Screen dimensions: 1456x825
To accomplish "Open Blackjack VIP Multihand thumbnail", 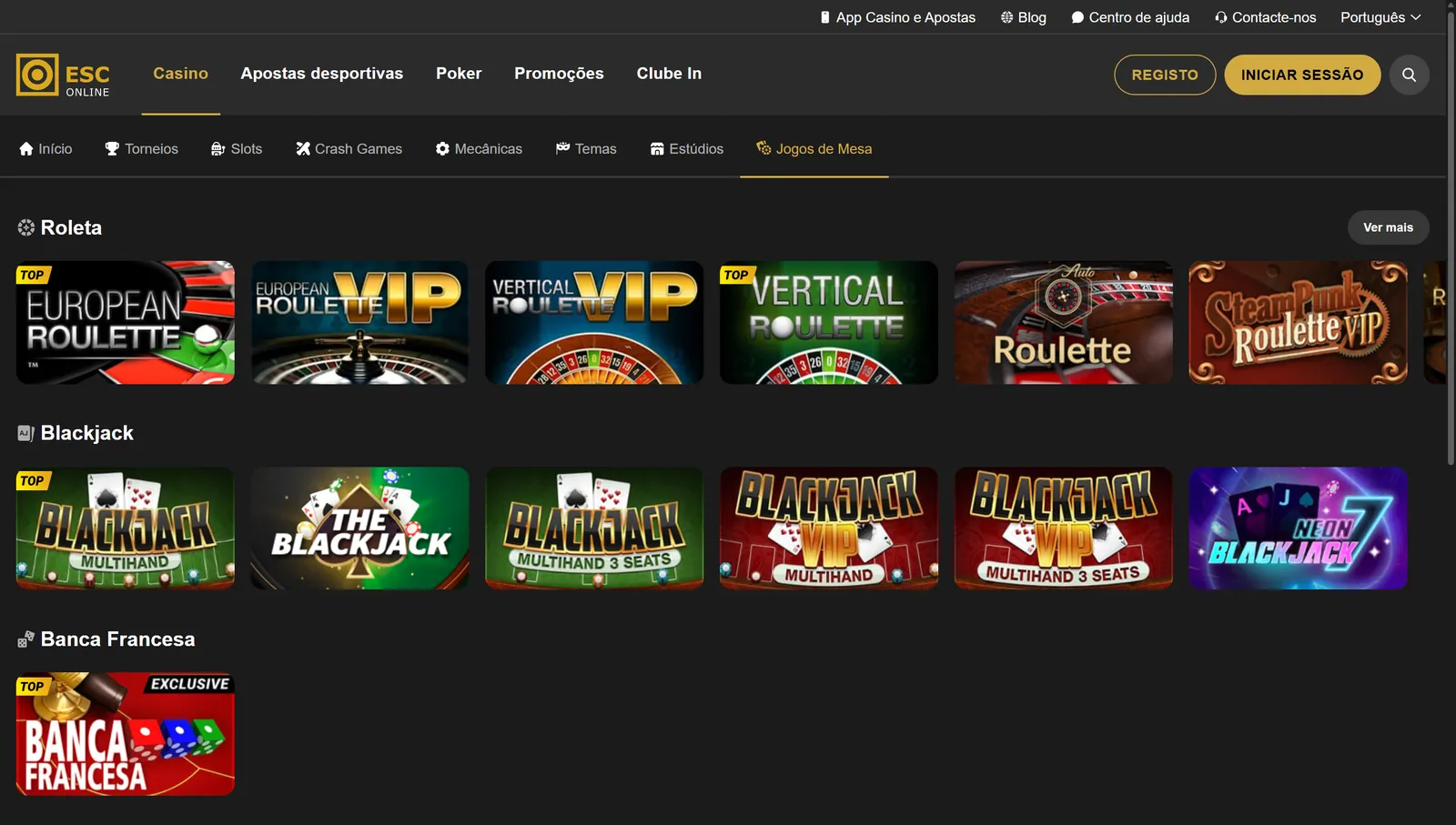I will [829, 528].
